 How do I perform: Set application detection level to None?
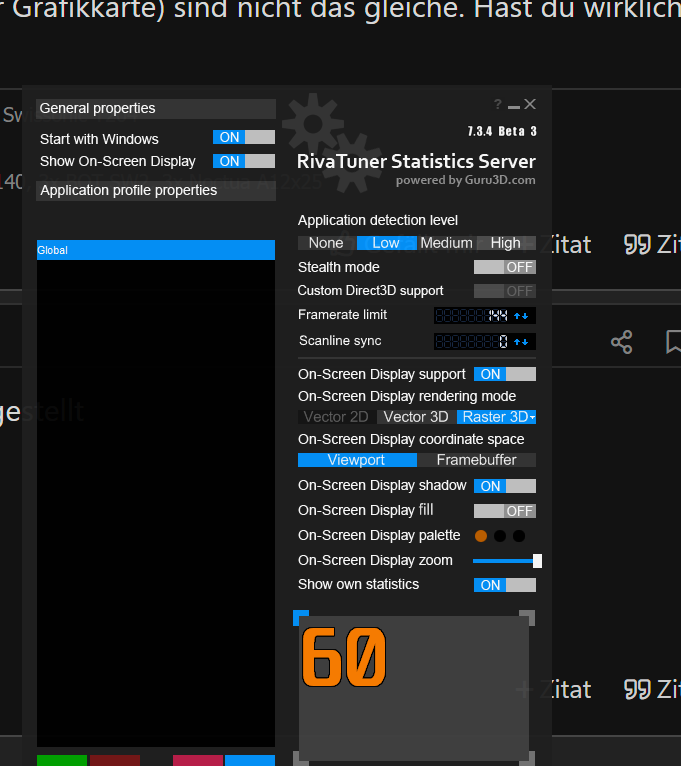click(326, 243)
